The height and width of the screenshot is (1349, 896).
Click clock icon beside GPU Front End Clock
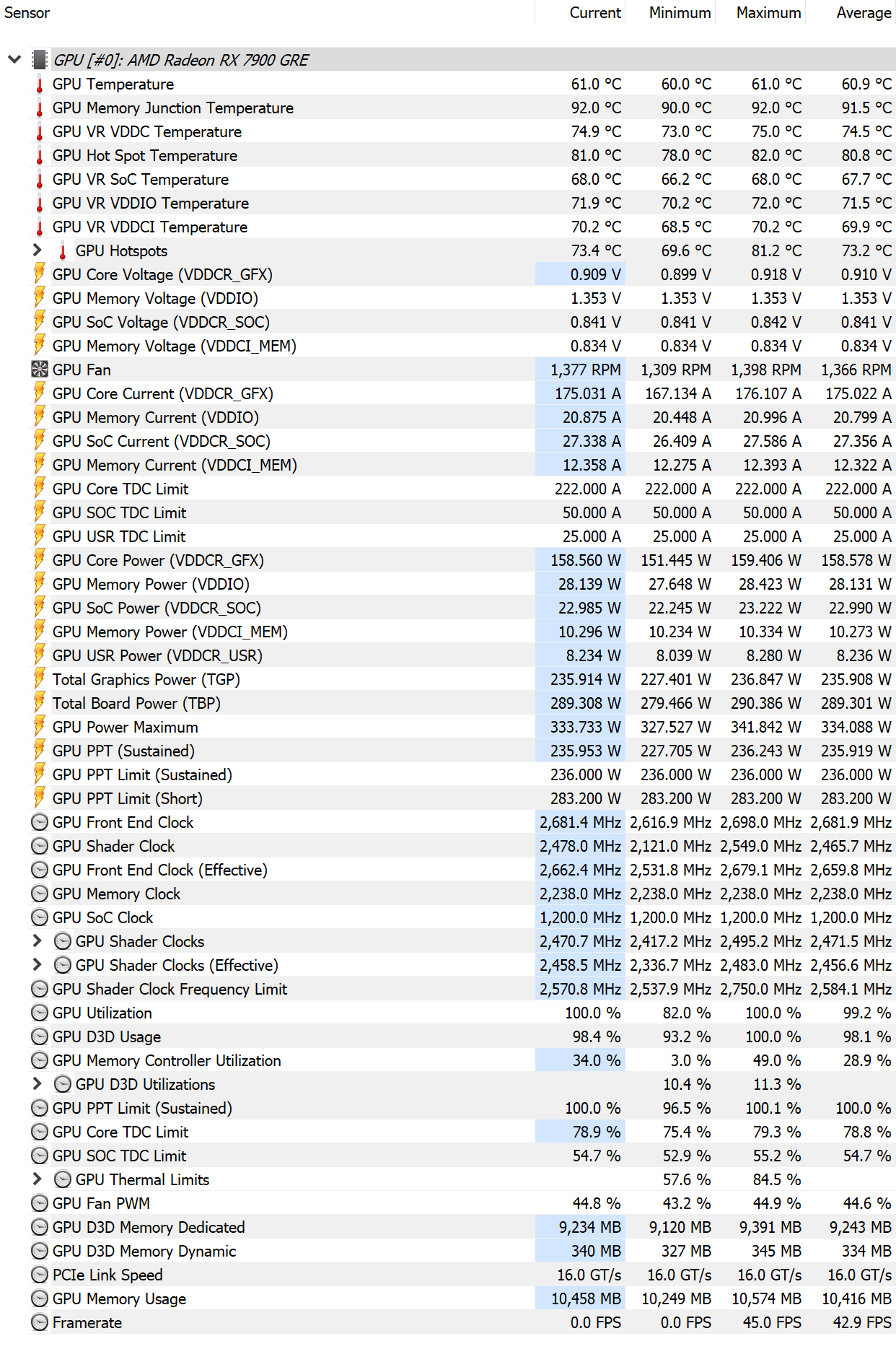point(40,822)
